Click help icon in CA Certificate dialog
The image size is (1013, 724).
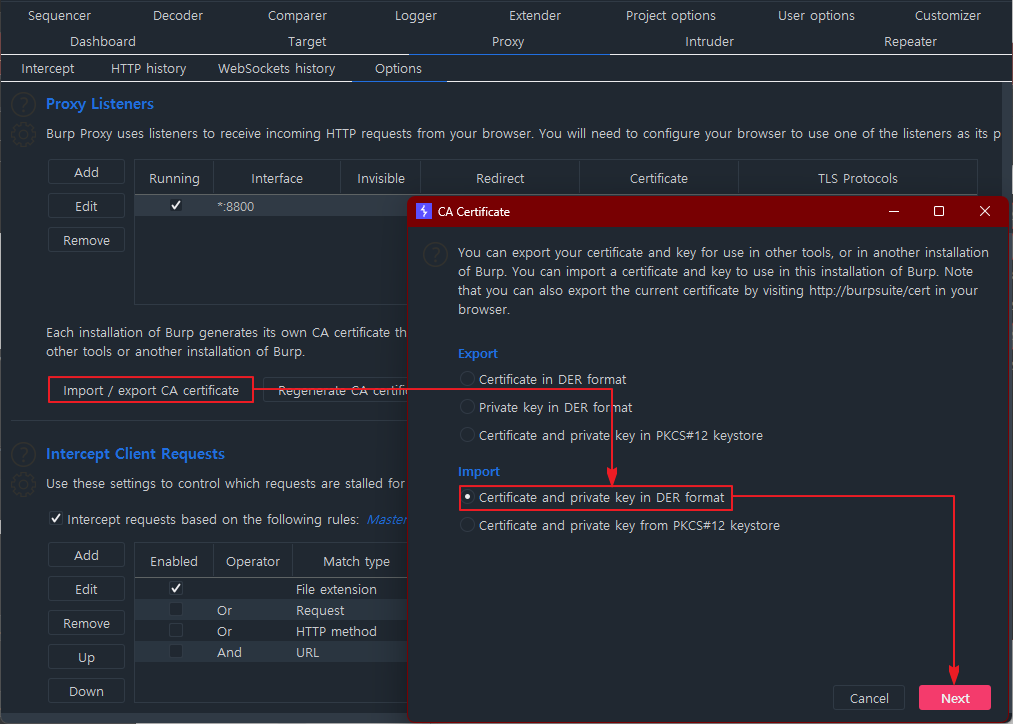point(435,254)
